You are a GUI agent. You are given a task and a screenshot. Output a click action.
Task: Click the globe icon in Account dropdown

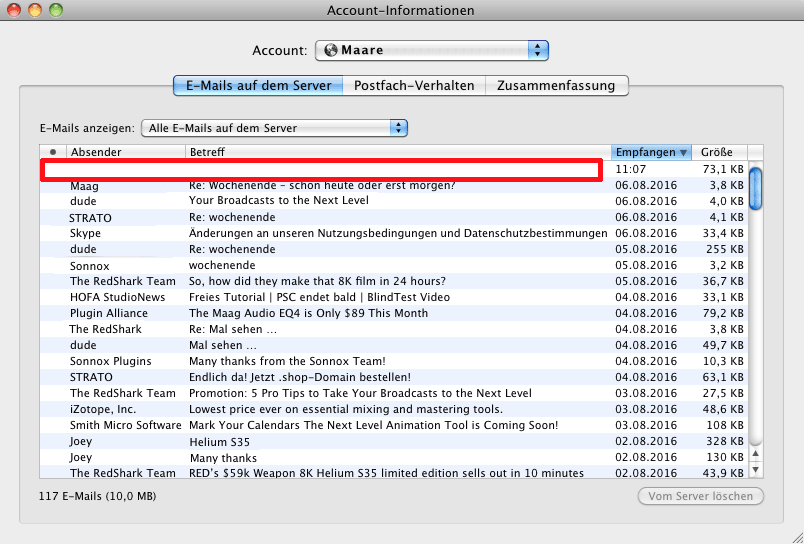[331, 50]
